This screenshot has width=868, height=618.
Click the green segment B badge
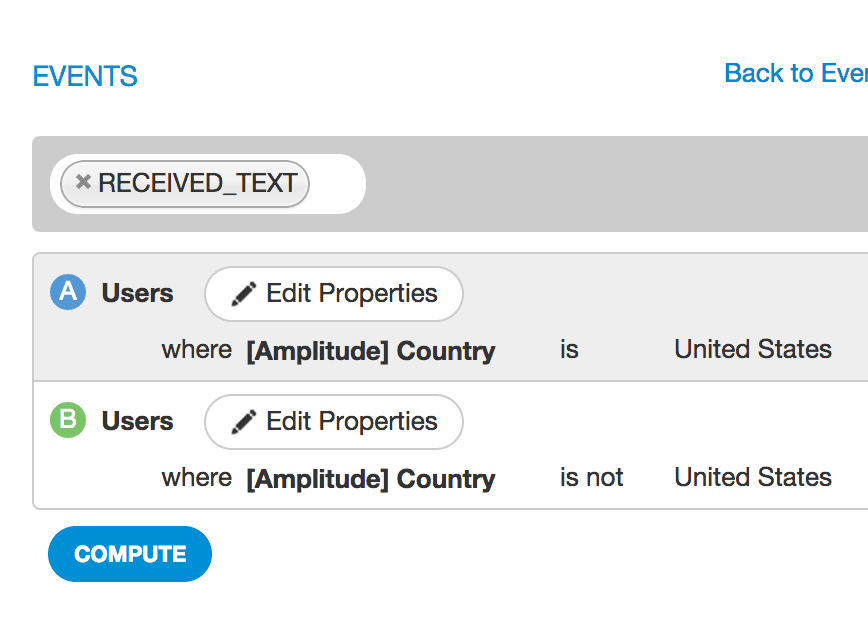(67, 420)
